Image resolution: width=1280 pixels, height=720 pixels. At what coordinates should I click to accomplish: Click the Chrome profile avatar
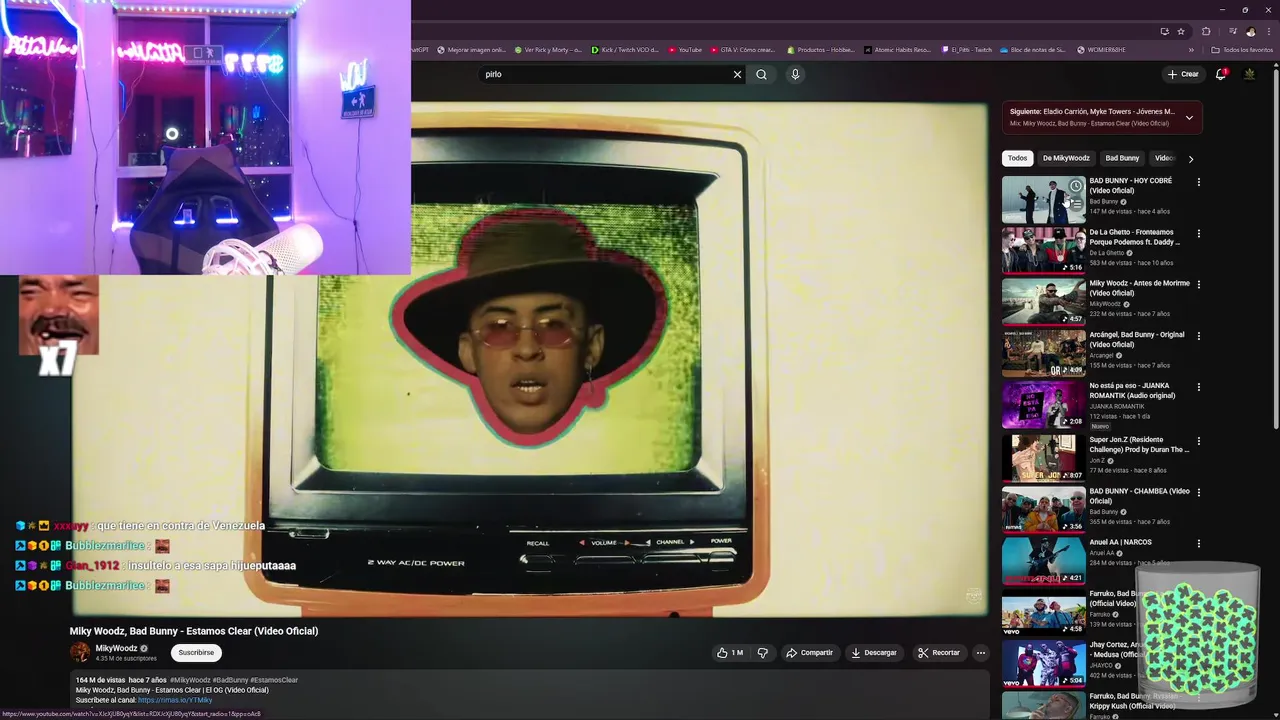(1250, 31)
